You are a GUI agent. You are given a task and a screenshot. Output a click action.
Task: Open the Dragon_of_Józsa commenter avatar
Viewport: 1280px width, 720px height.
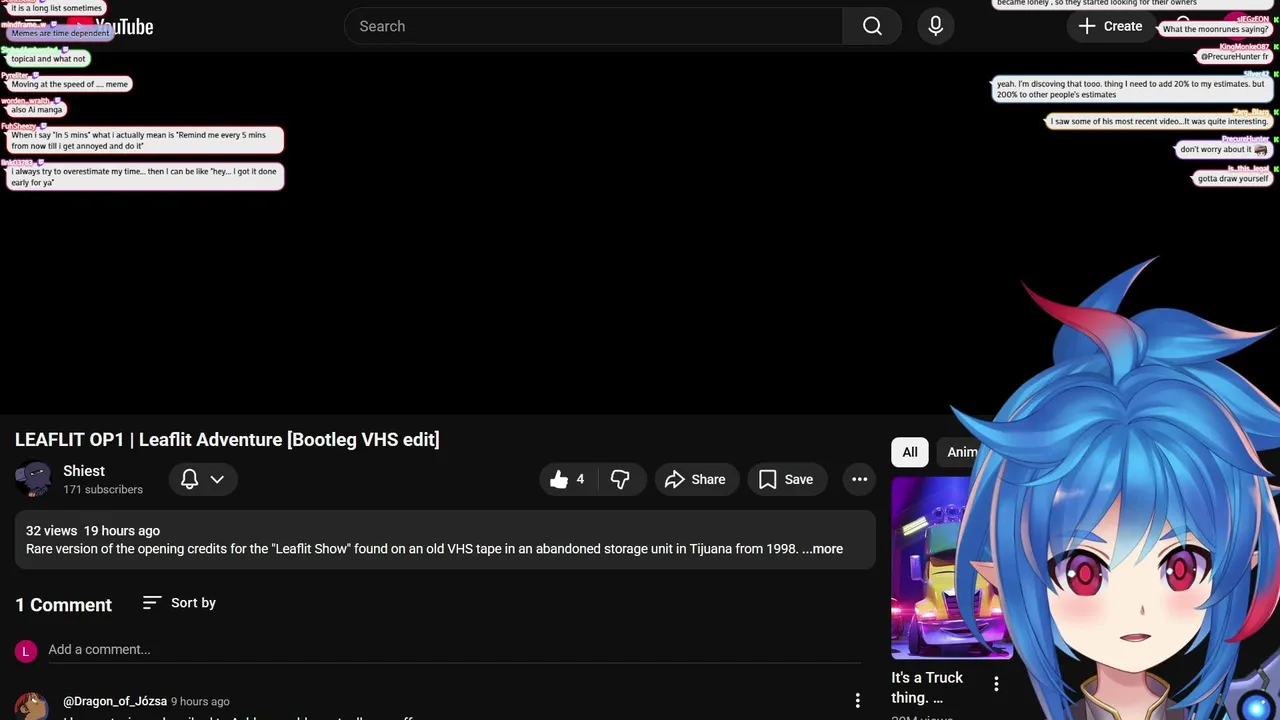[31, 706]
